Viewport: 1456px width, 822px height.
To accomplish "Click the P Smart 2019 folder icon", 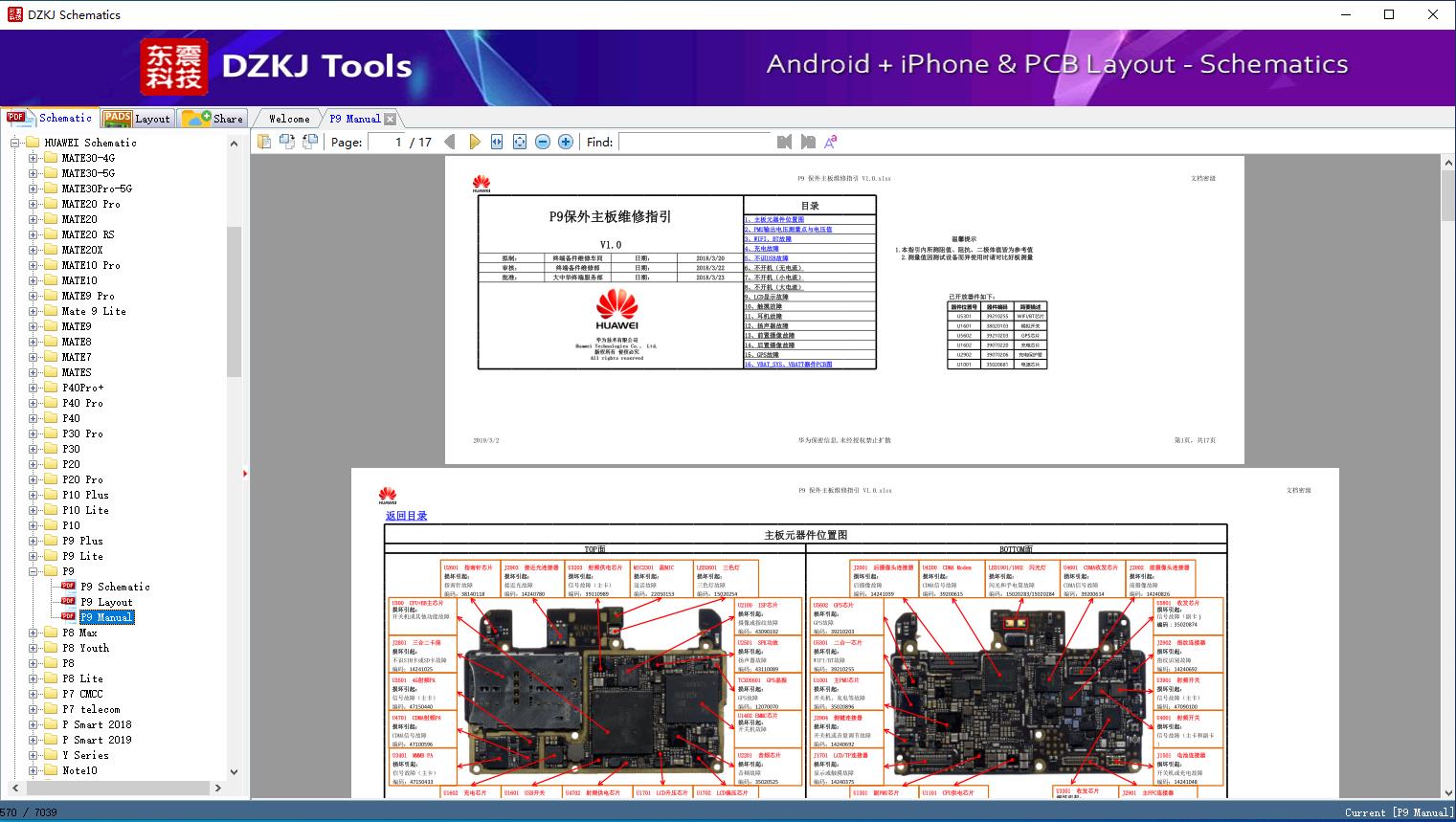I will pyautogui.click(x=51, y=740).
